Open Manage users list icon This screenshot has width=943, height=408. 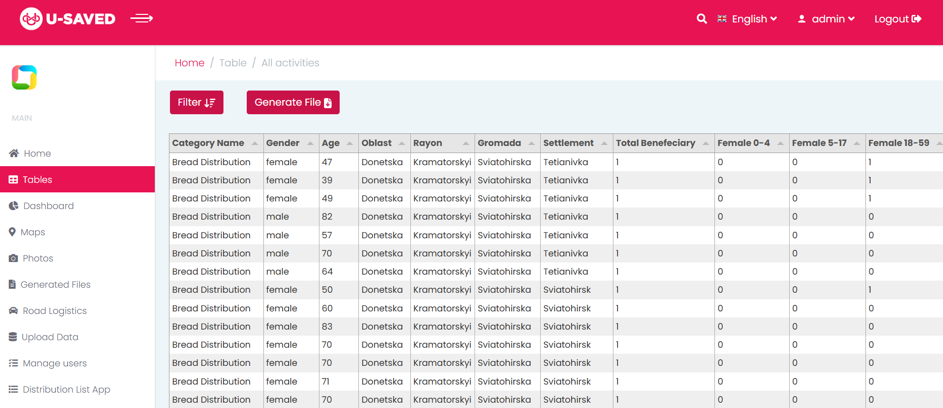click(x=13, y=363)
